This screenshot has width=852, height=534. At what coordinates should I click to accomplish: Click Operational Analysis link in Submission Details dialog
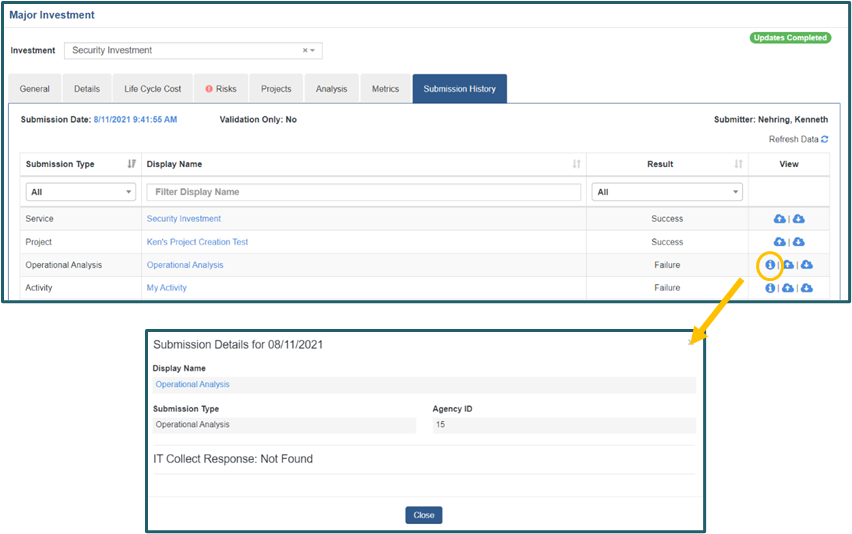click(x=192, y=384)
